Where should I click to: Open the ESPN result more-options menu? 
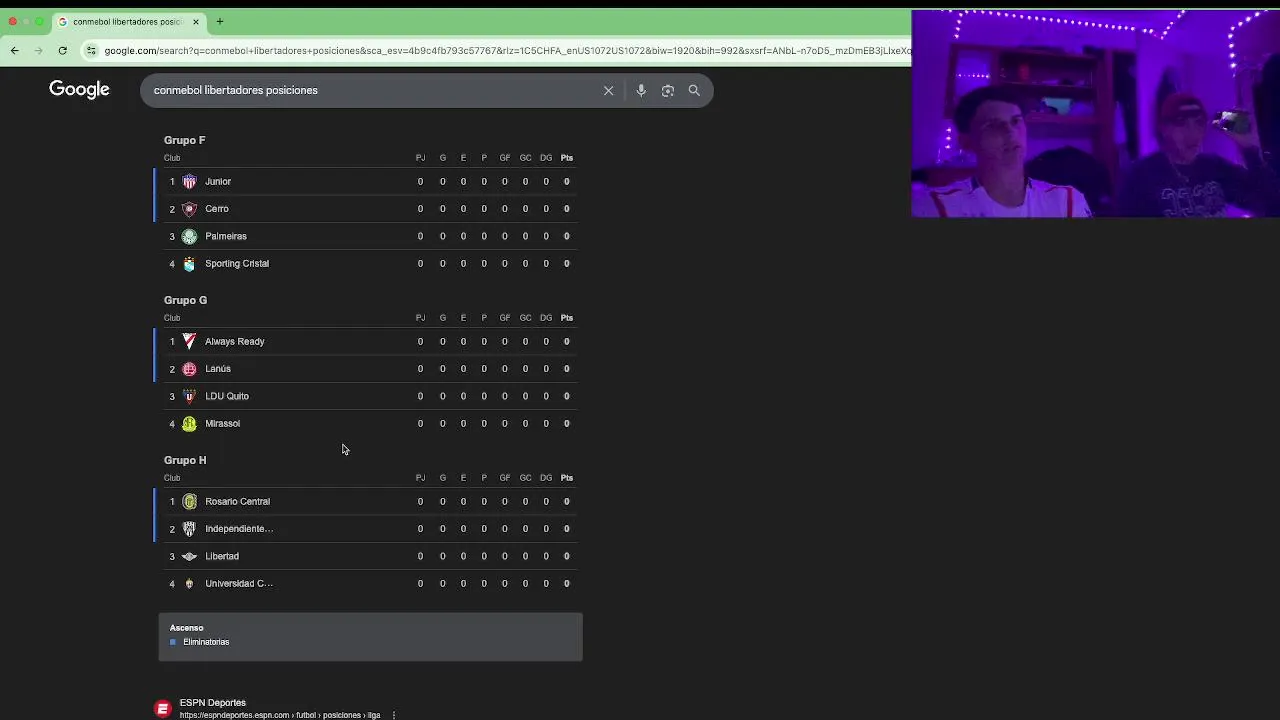(394, 715)
